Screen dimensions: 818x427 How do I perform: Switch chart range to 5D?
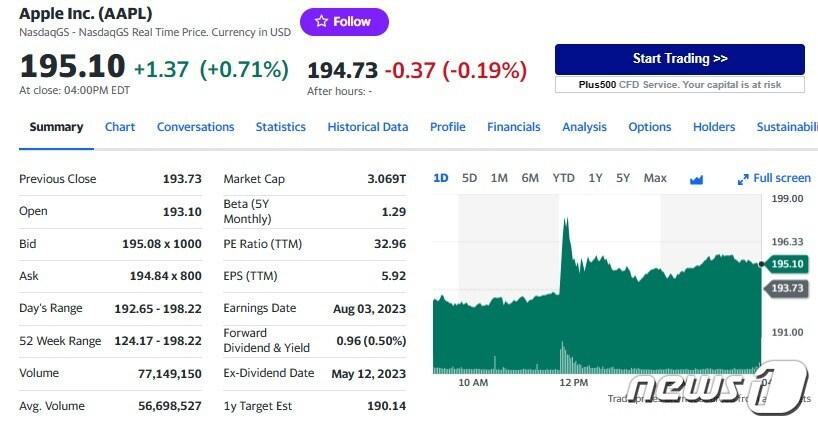(x=469, y=178)
